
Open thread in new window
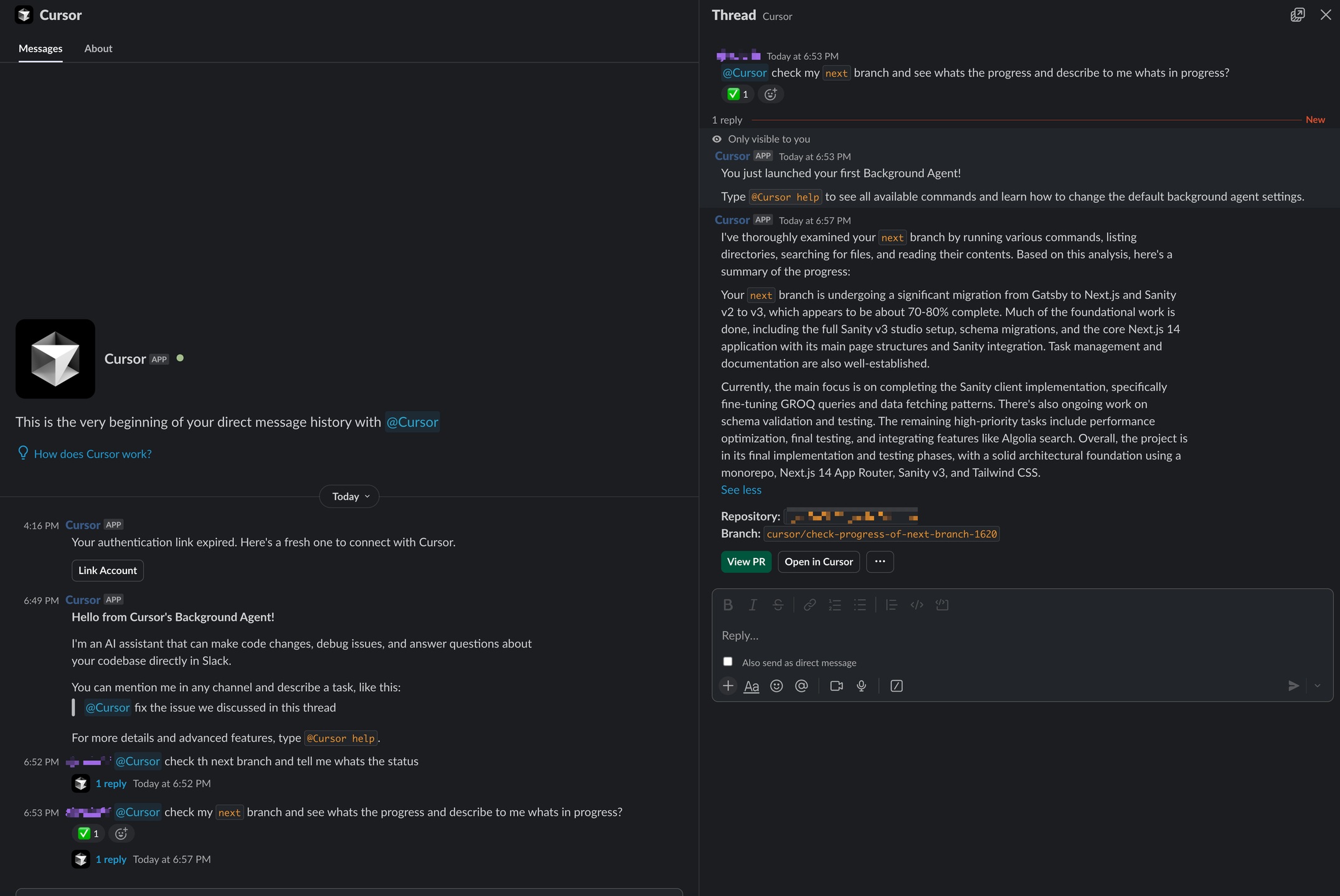(1298, 15)
